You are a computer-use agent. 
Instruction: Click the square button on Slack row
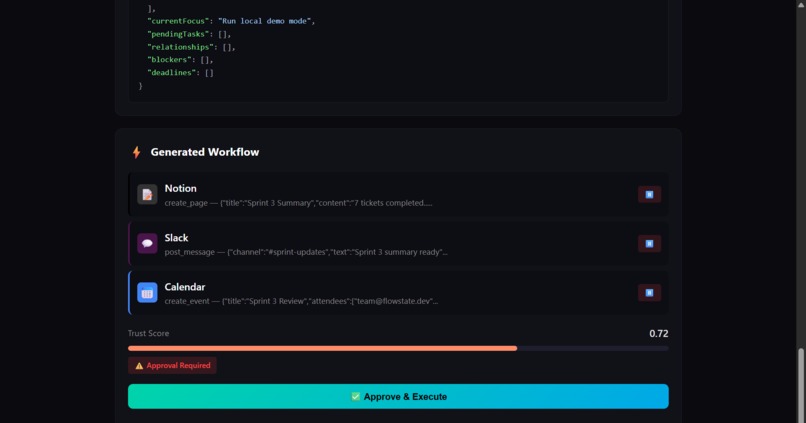pyautogui.click(x=649, y=244)
